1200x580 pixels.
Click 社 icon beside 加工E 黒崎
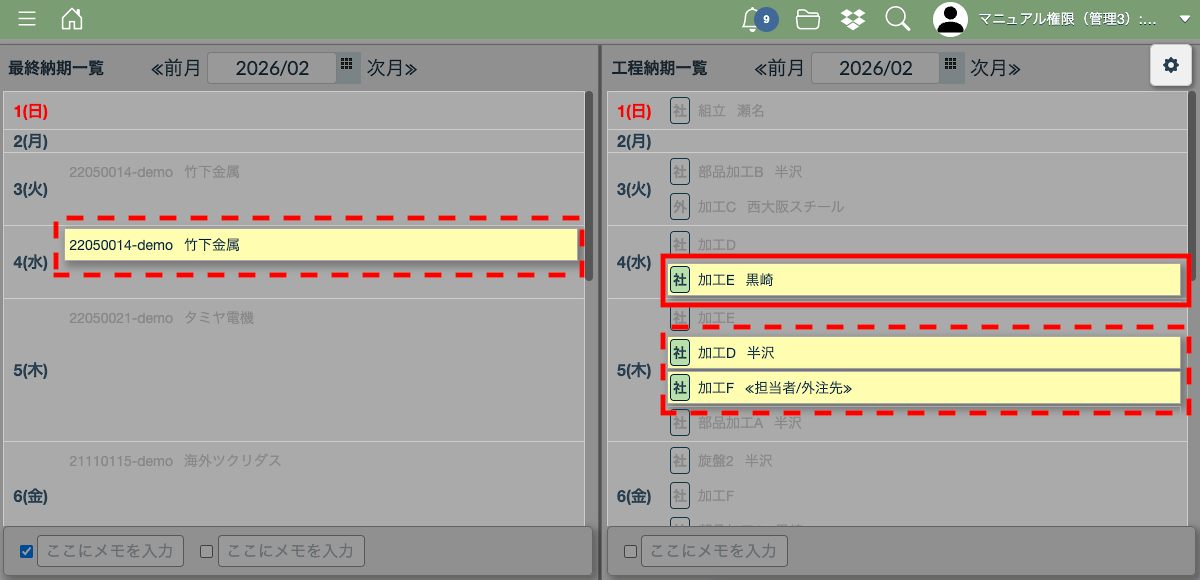pyautogui.click(x=680, y=280)
